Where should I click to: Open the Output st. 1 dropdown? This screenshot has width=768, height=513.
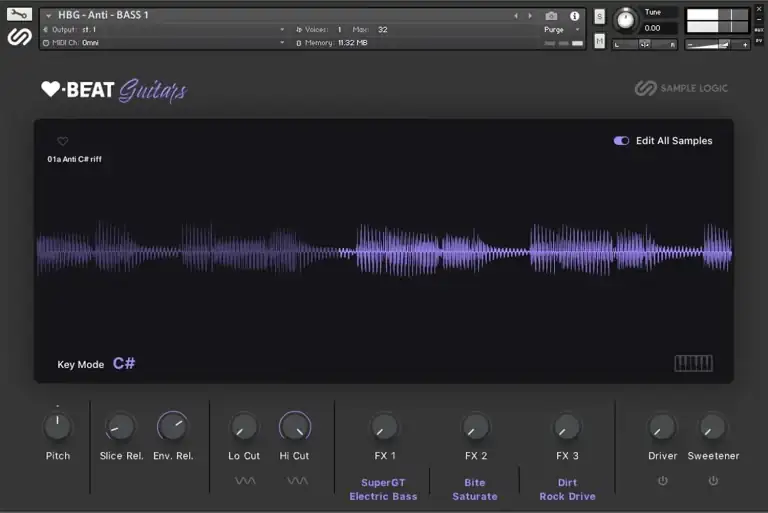tap(164, 29)
